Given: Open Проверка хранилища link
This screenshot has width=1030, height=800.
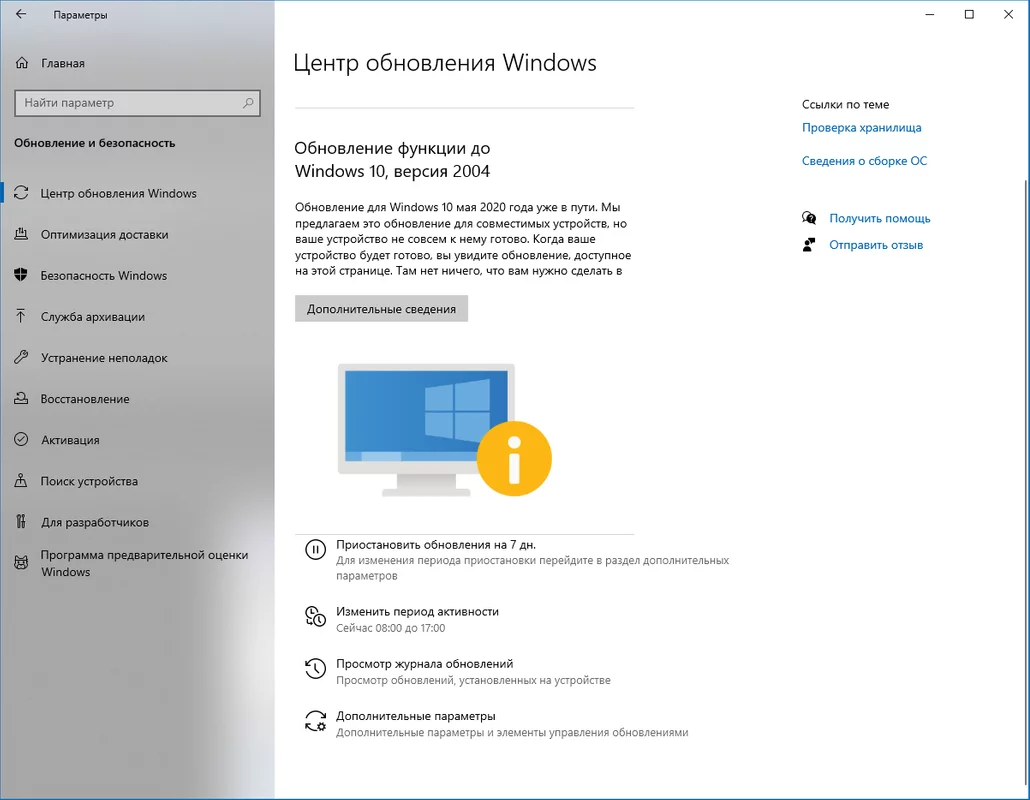Looking at the screenshot, I should (861, 127).
